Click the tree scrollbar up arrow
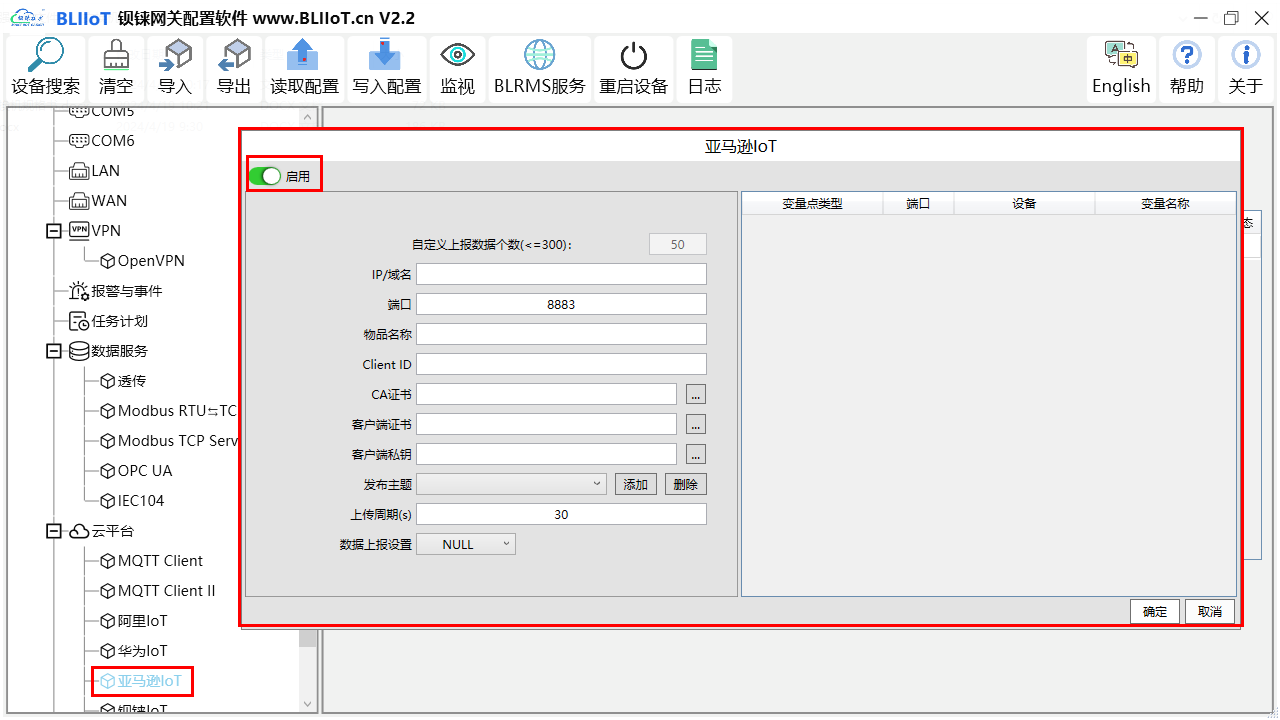 tap(307, 117)
